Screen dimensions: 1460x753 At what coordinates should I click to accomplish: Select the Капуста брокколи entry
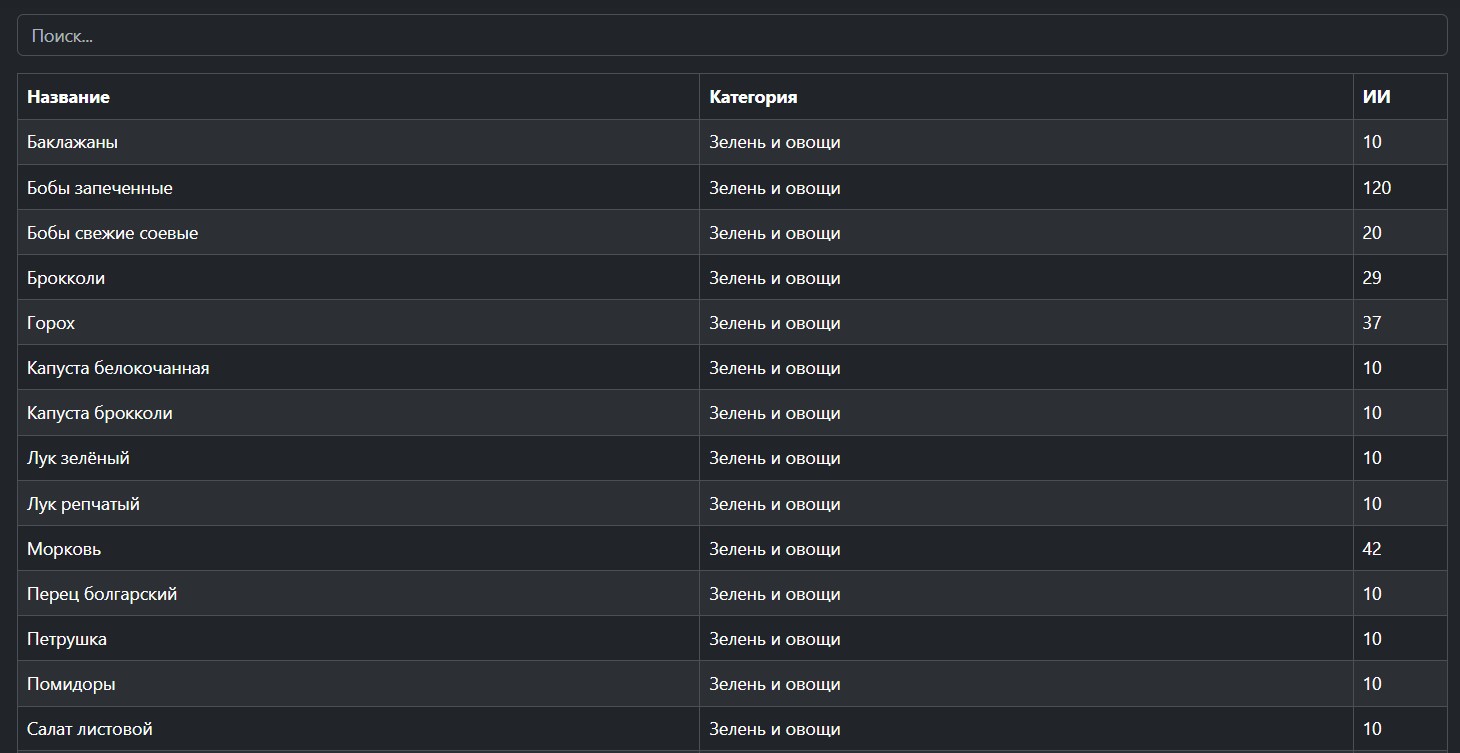click(x=100, y=413)
